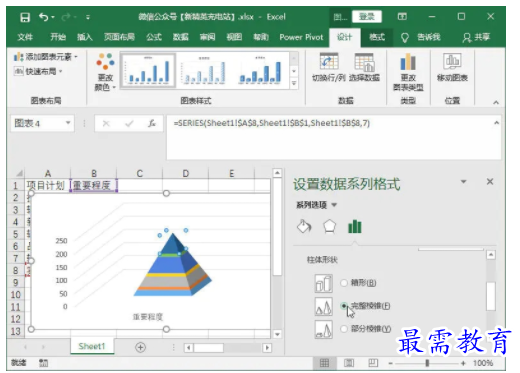Open the Customize Quick Access Toolbar arrow

pos(88,17)
